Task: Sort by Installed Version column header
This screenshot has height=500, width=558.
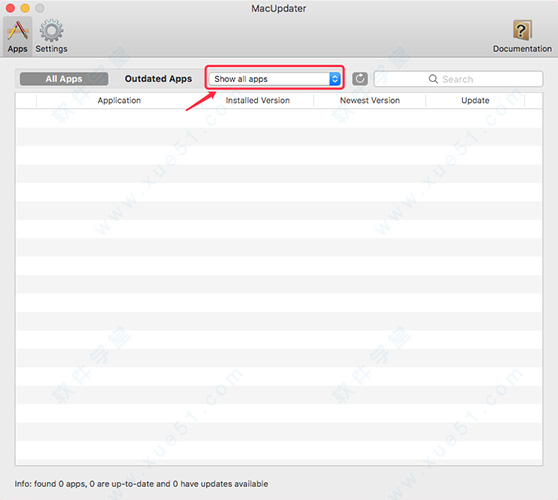Action: click(x=258, y=100)
